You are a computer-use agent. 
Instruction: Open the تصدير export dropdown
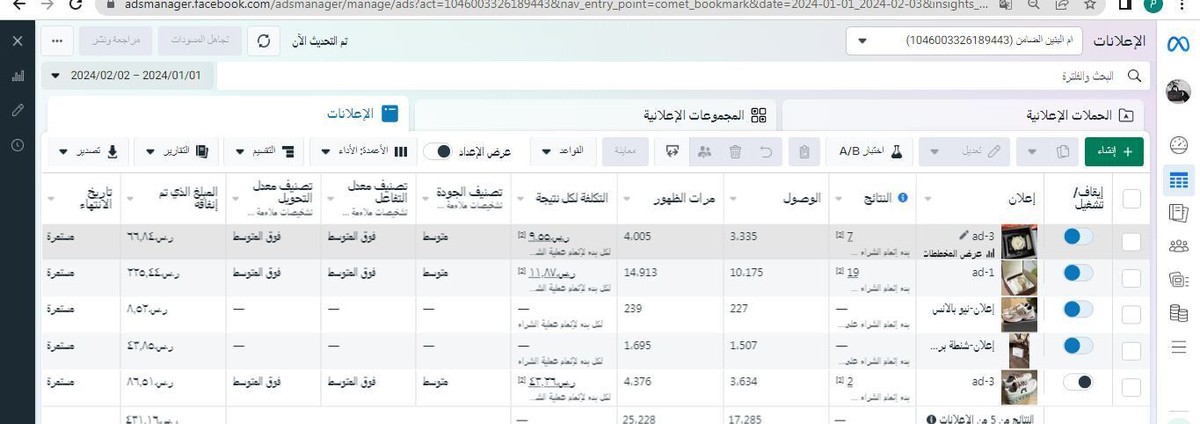(88, 151)
